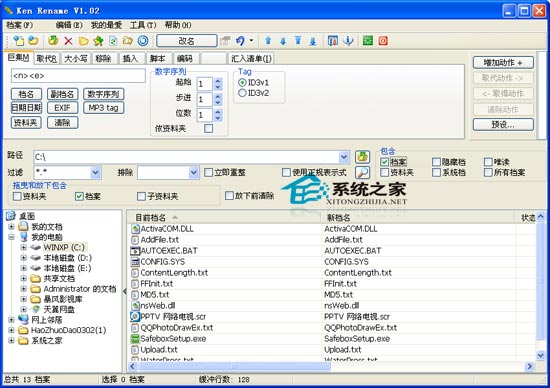Click the greyed icon right of 改名
This screenshot has height=388, width=550.
(x=225, y=41)
